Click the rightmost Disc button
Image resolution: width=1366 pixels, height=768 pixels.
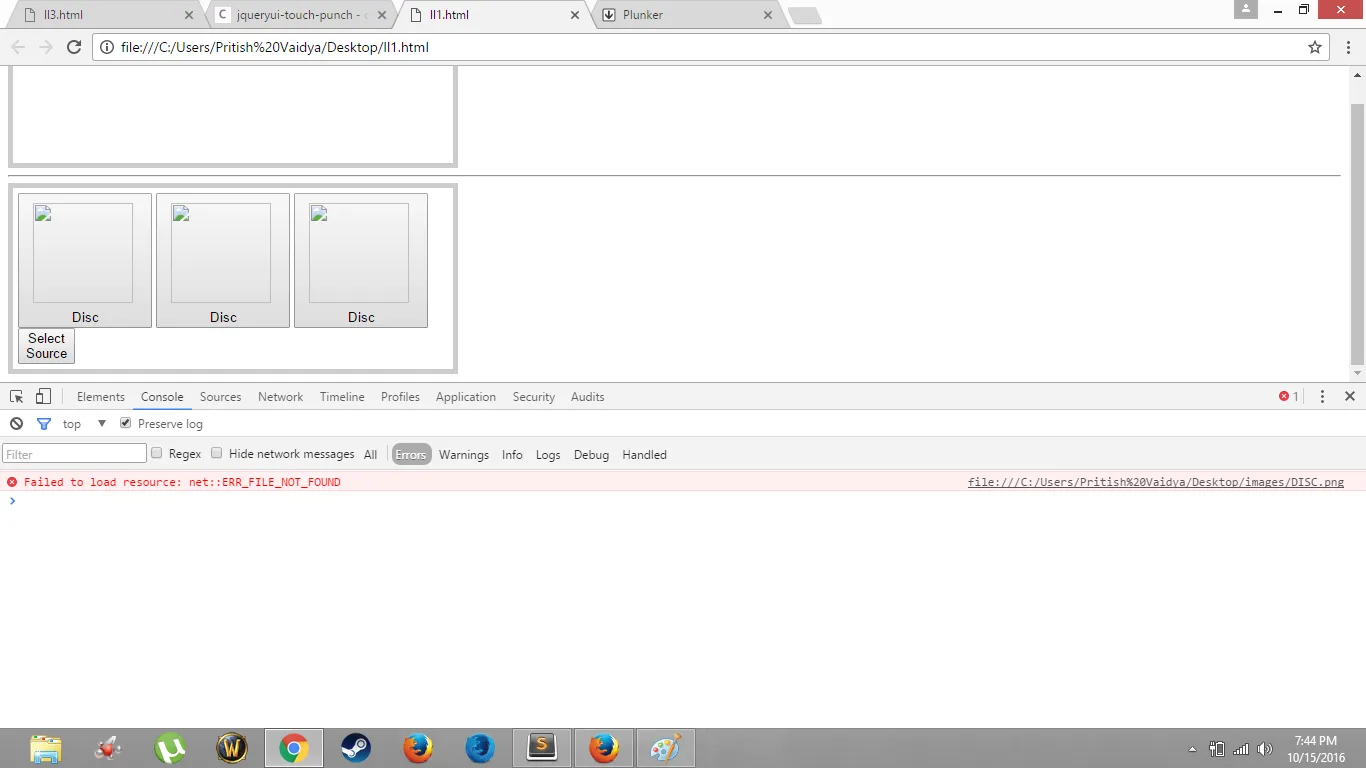[x=361, y=260]
